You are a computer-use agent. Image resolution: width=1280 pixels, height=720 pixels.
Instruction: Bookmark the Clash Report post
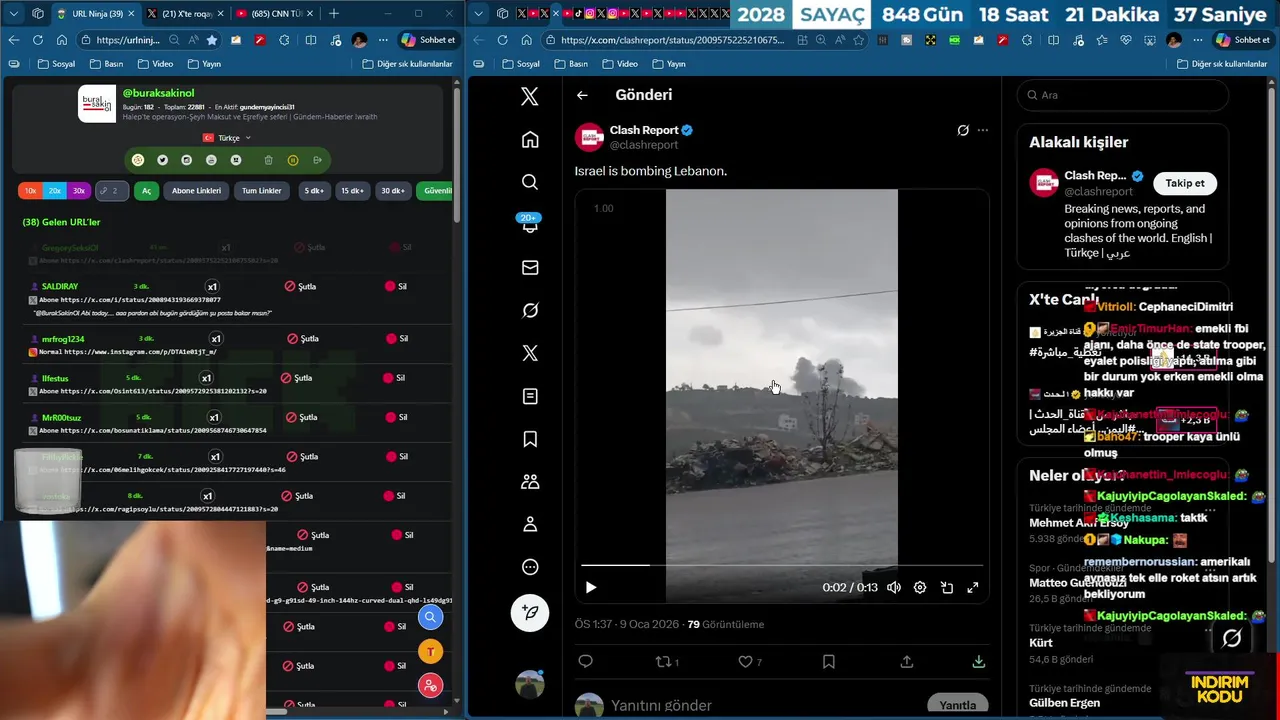pyautogui.click(x=828, y=661)
